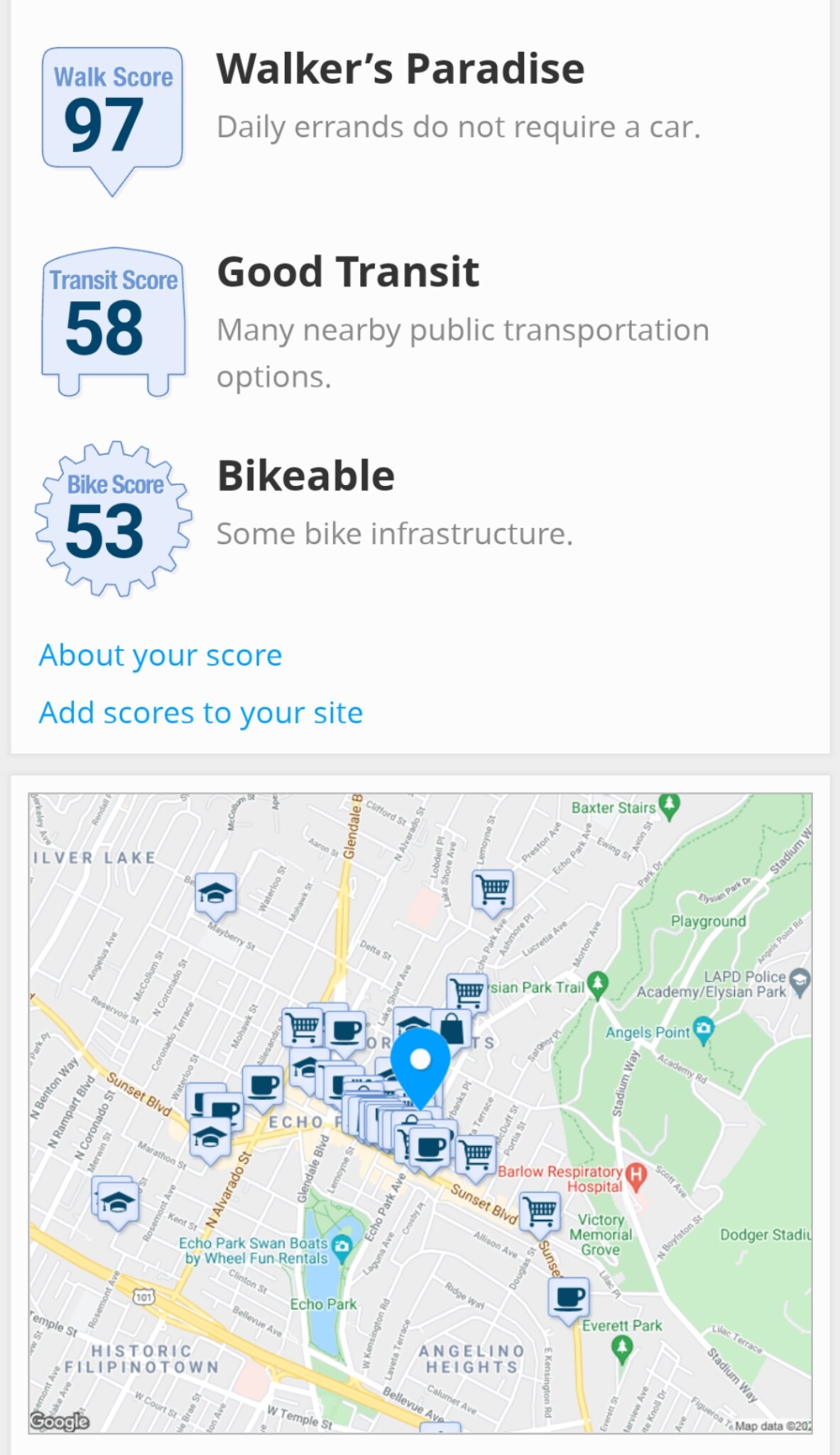Click the Echo Park Swan Boats camera marker
This screenshot has width=840, height=1455.
coord(342,1245)
